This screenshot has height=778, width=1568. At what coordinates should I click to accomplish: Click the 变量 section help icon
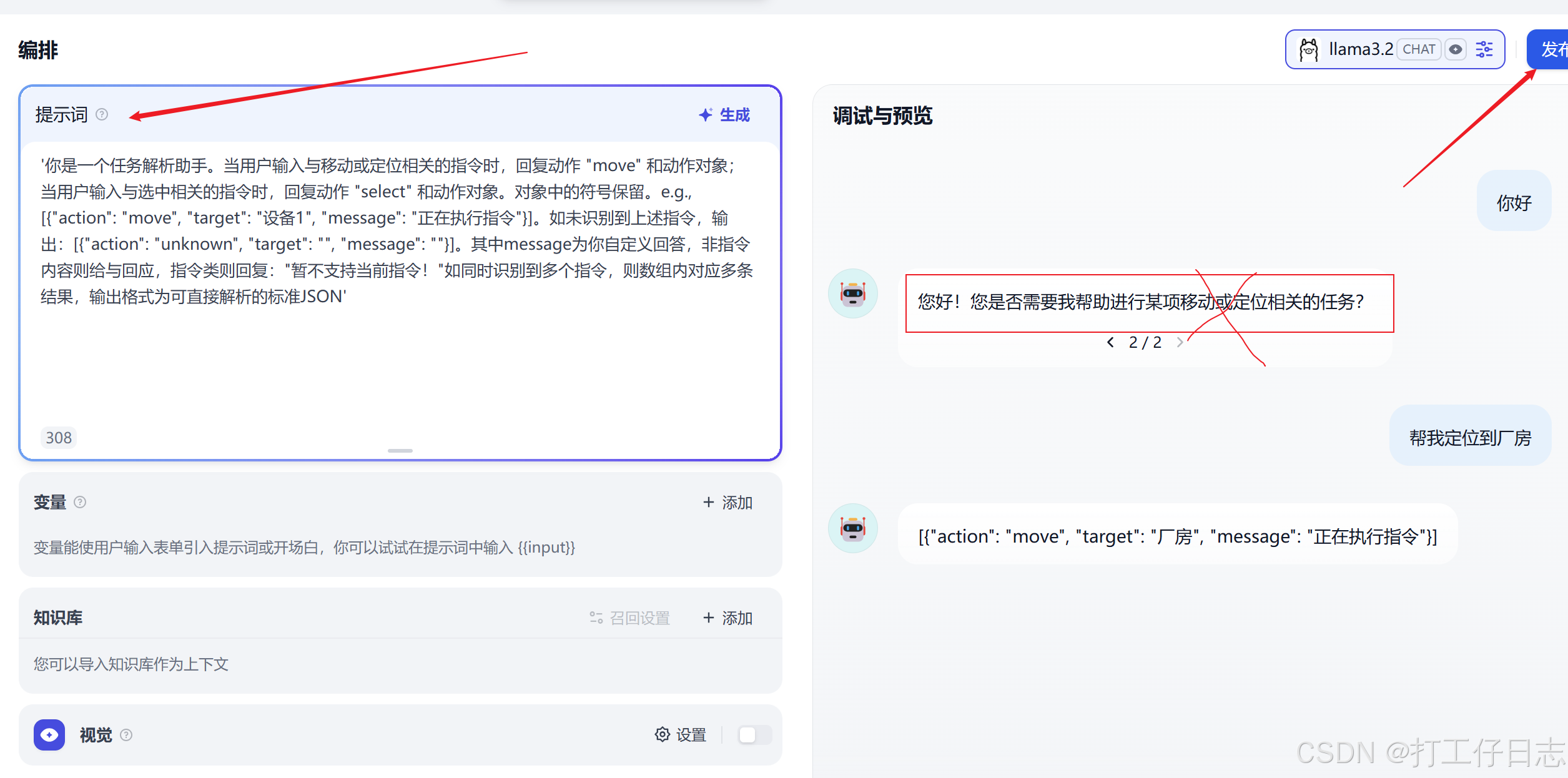[80, 502]
